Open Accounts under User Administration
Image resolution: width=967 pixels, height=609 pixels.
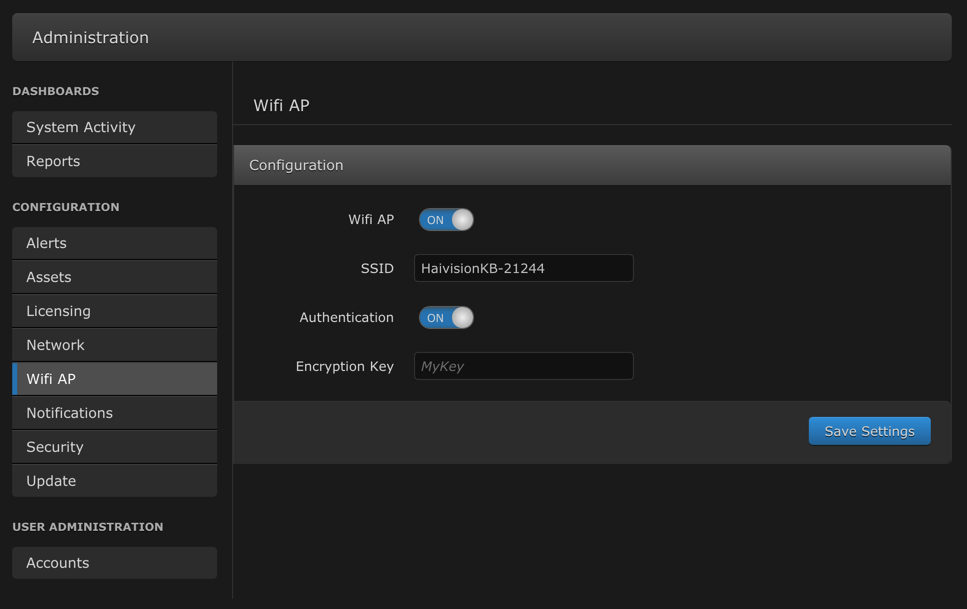(x=114, y=563)
